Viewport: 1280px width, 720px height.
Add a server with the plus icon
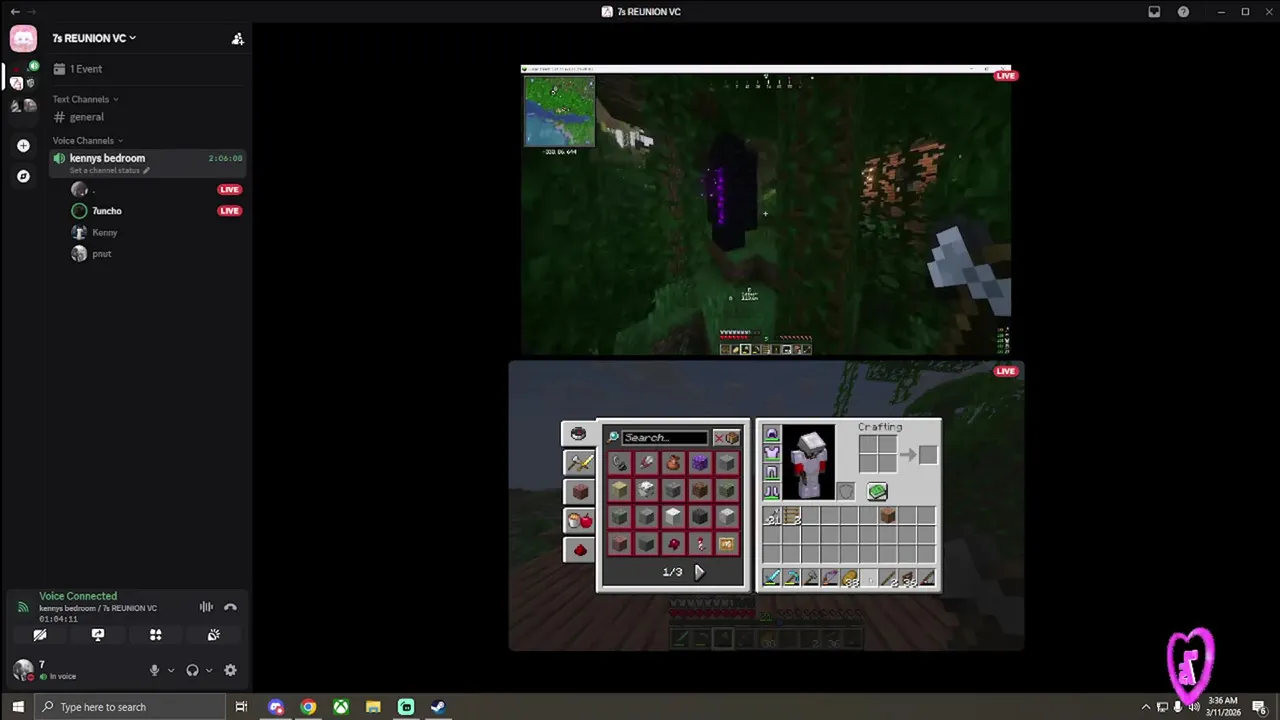(23, 146)
